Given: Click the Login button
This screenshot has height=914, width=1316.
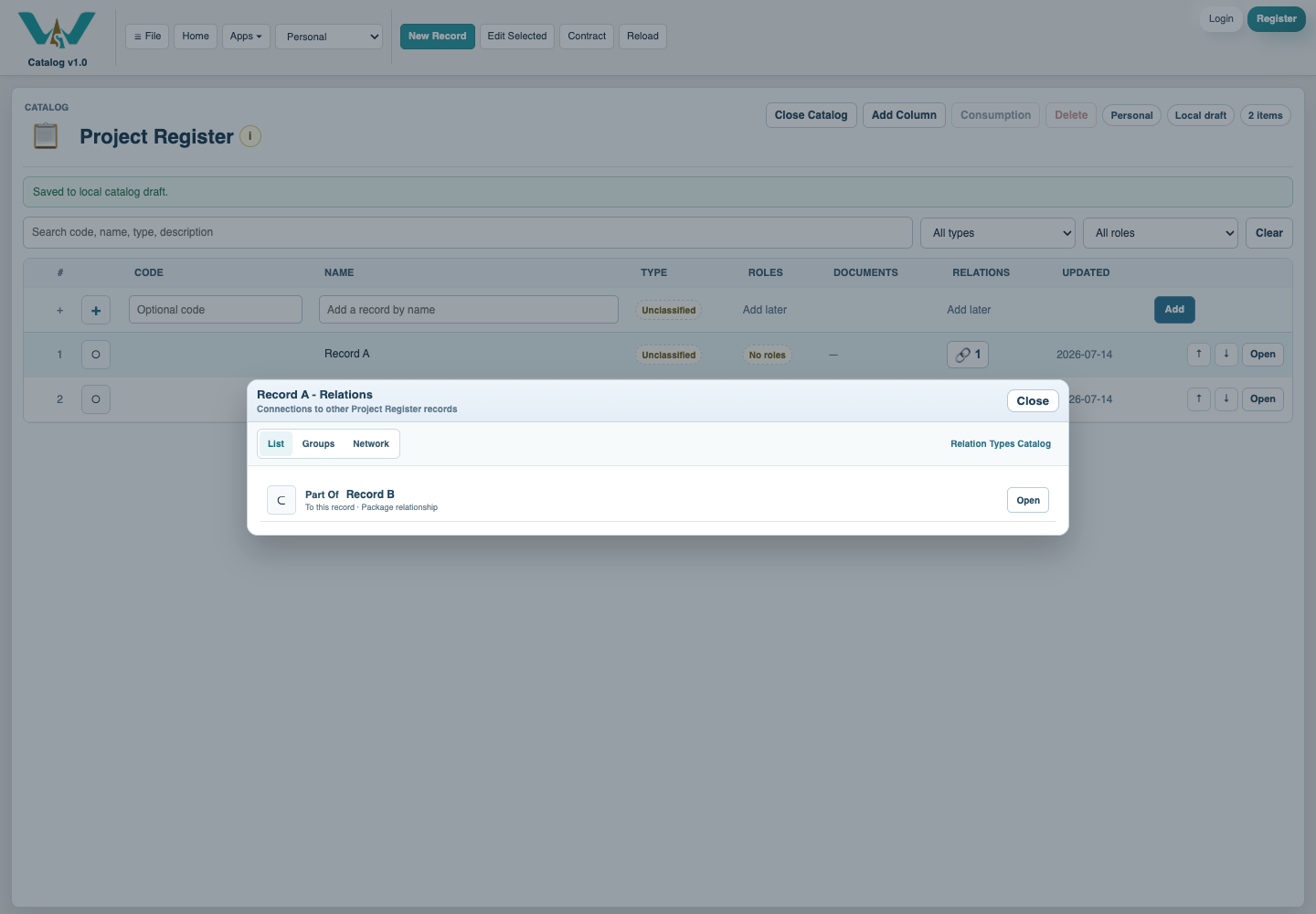Looking at the screenshot, I should (x=1221, y=19).
